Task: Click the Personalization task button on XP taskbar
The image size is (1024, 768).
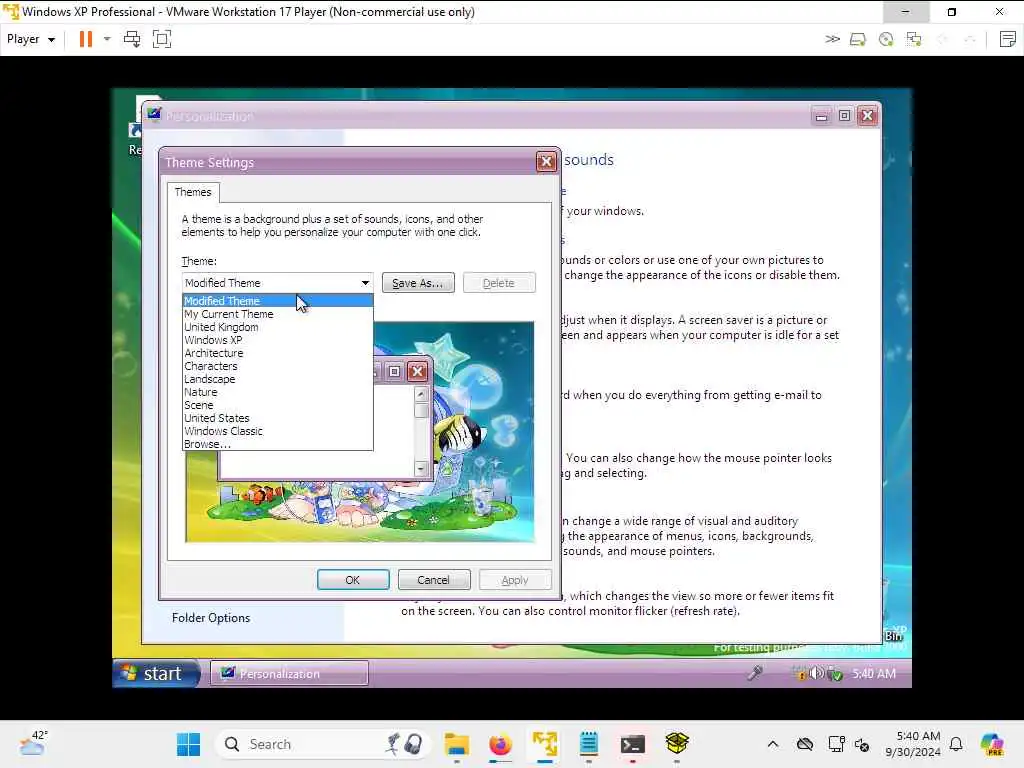Action: pos(289,673)
